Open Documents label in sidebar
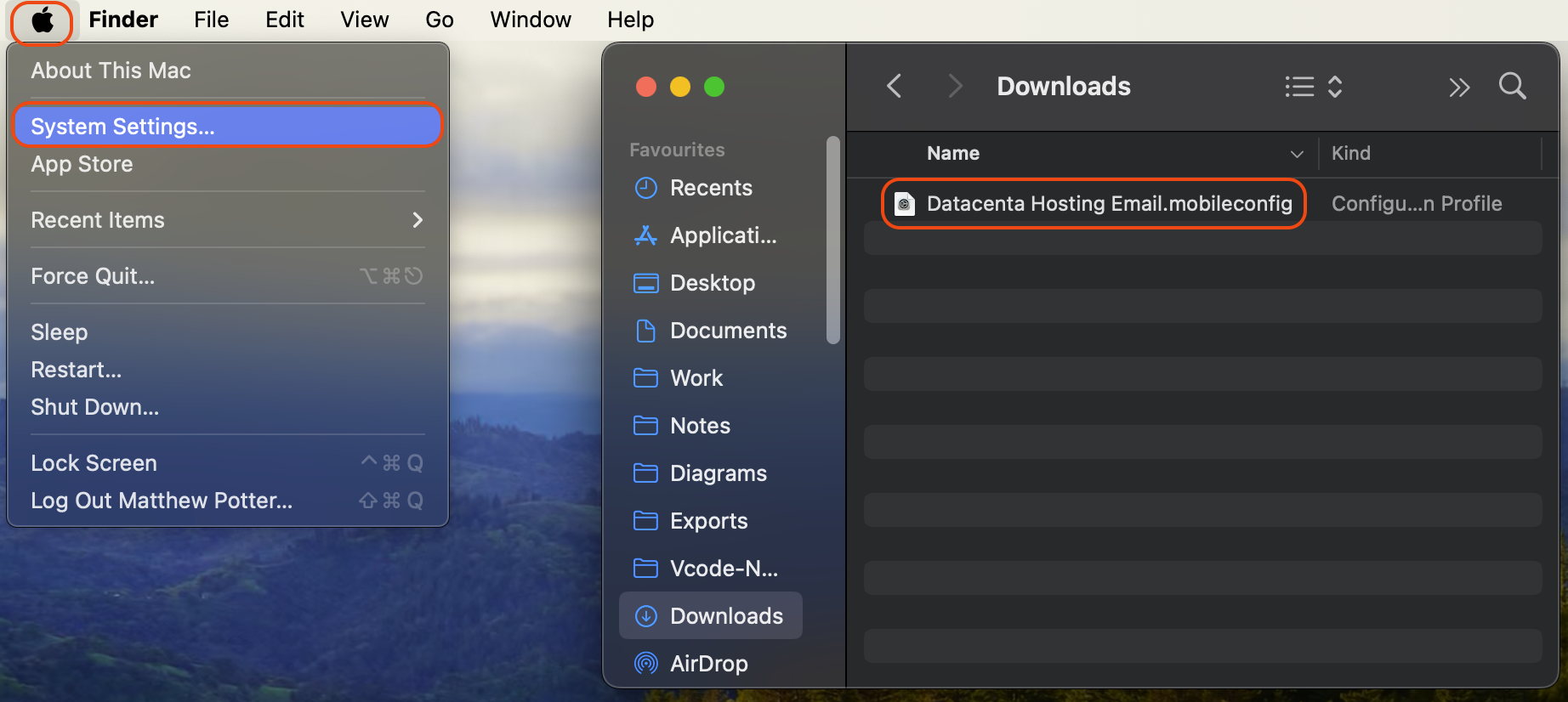Viewport: 1568px width, 702px height. (729, 331)
